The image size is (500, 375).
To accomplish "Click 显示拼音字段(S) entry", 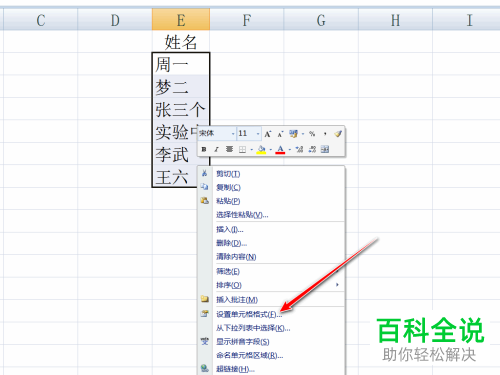I will 271,342.
